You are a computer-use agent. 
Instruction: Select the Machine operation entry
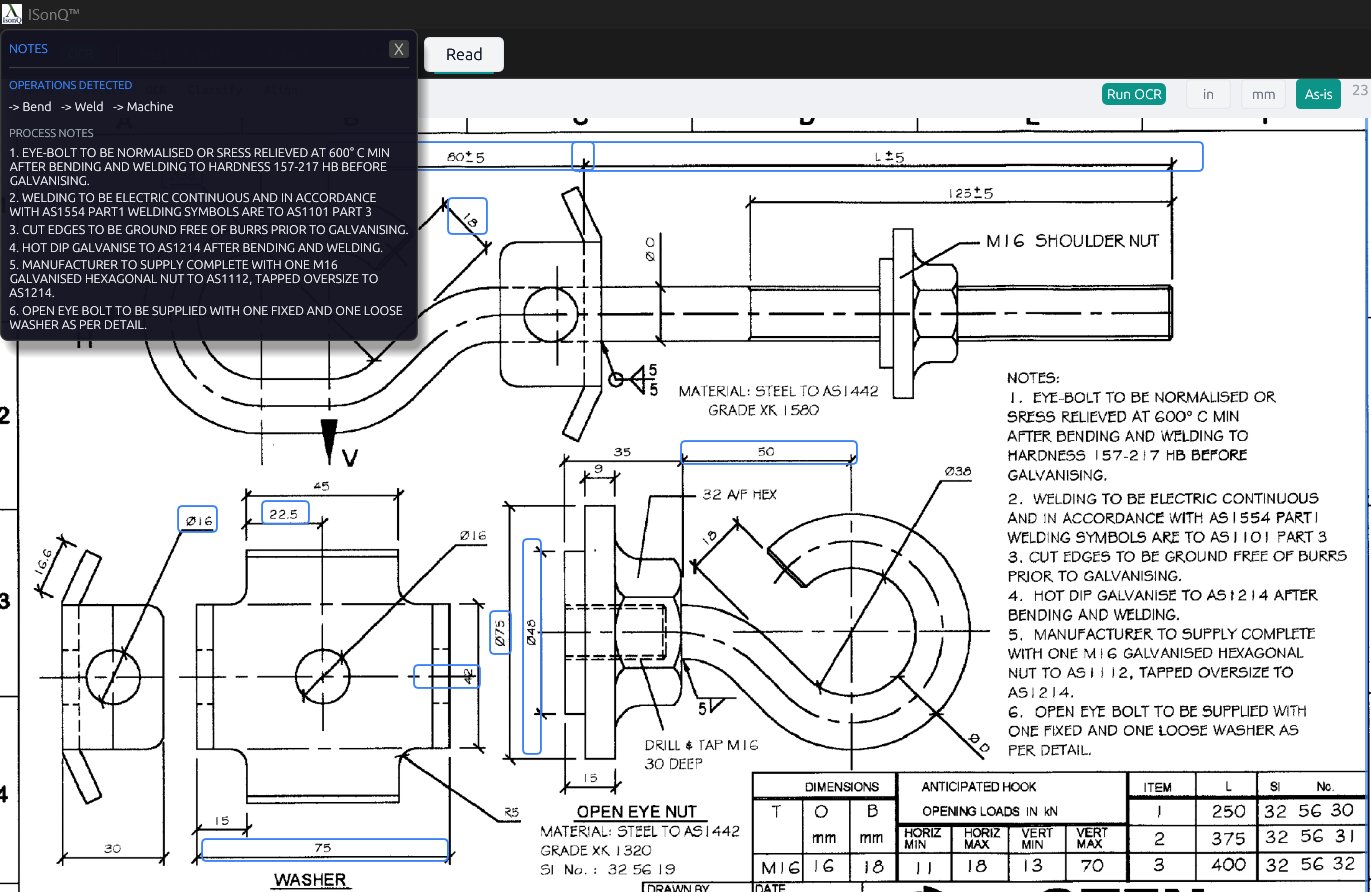click(143, 106)
